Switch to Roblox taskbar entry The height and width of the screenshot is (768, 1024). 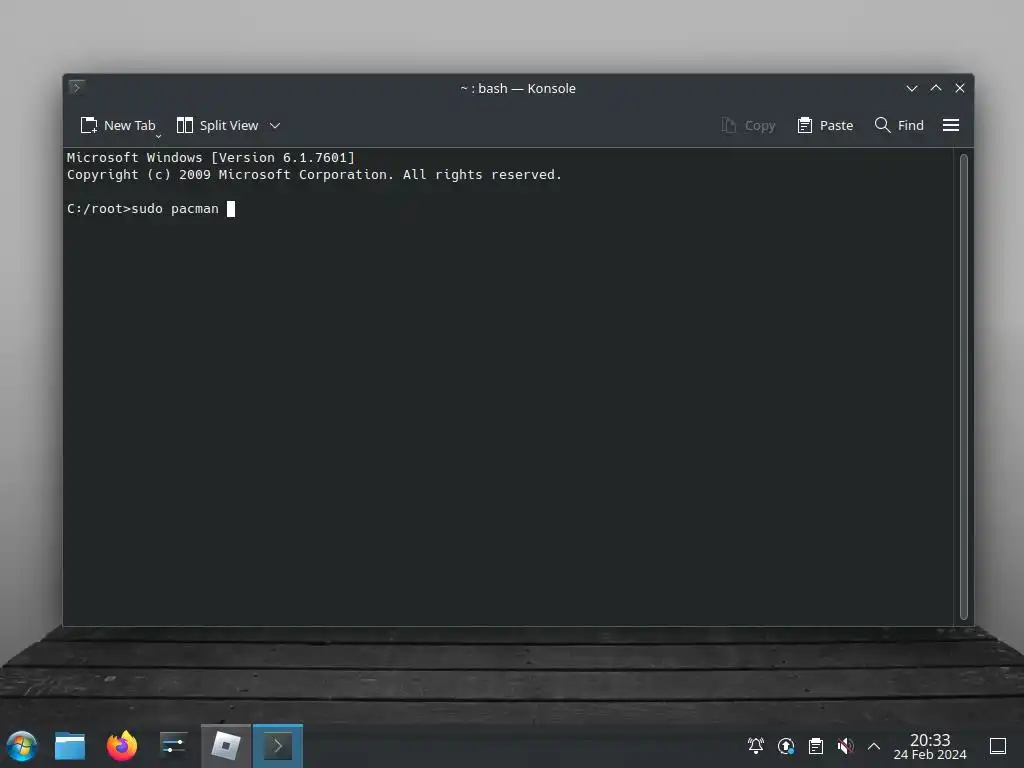point(226,746)
